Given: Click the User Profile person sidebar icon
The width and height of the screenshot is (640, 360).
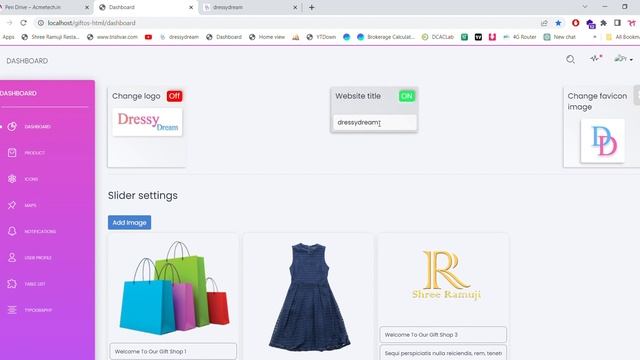Looking at the screenshot, I should pos(12,258).
